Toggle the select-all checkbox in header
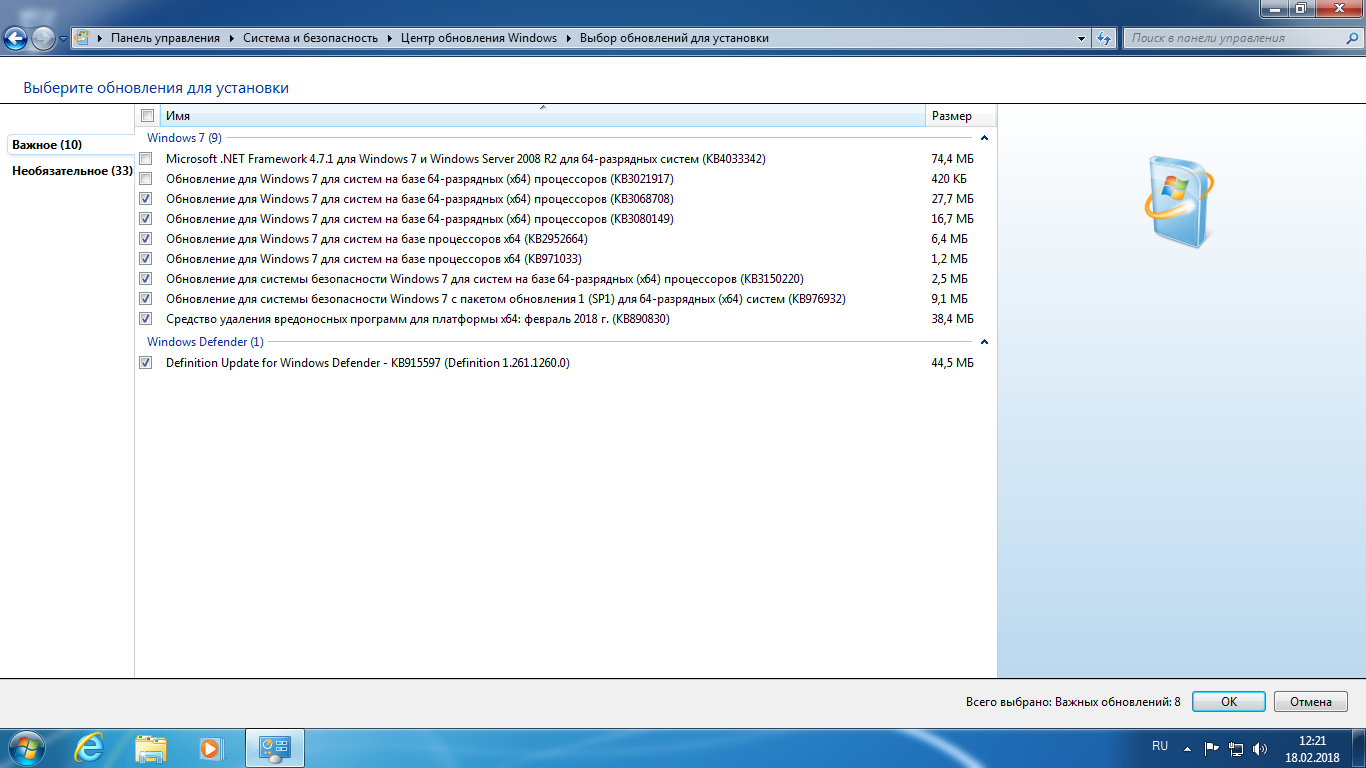Viewport: 1366px width, 768px height. [147, 116]
